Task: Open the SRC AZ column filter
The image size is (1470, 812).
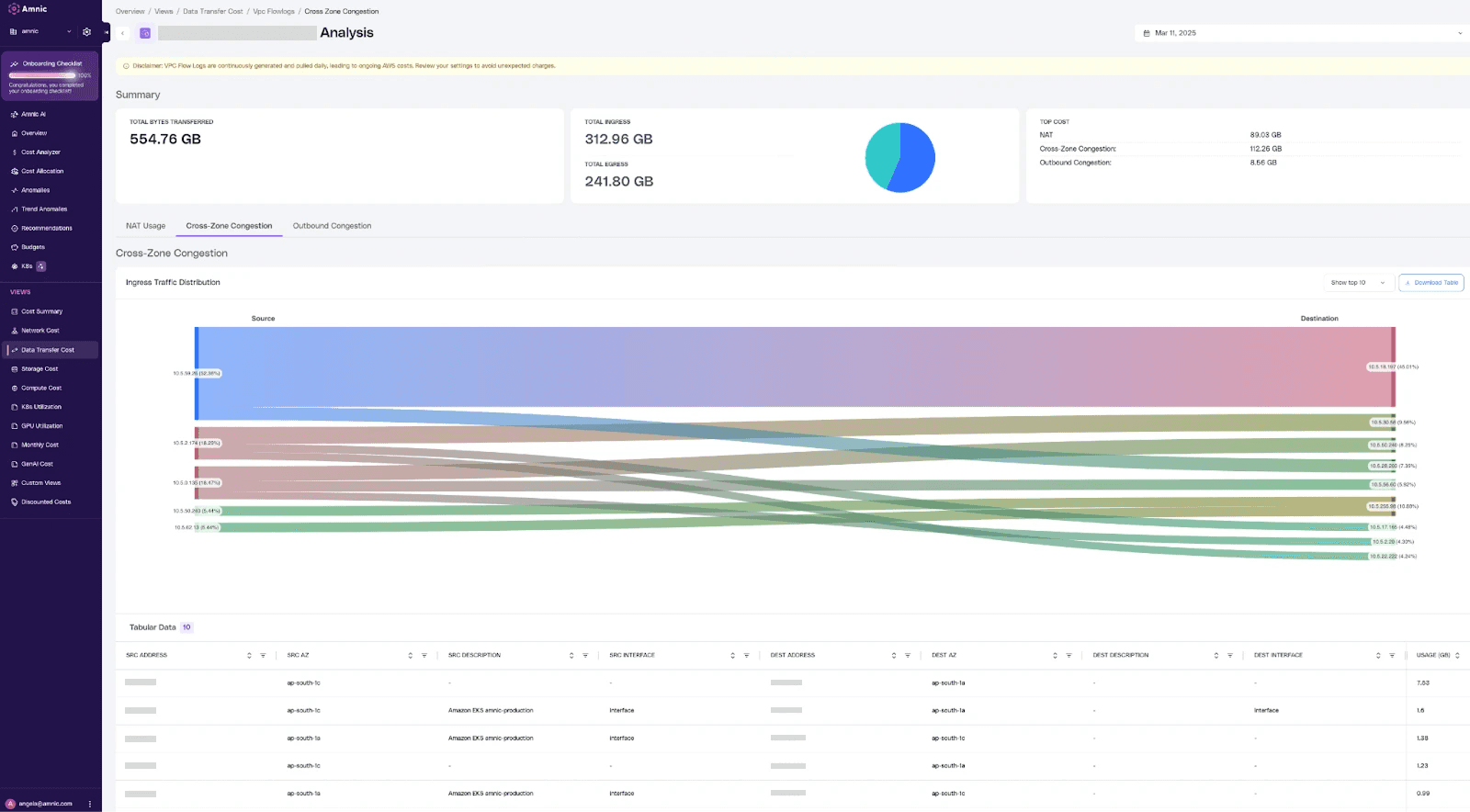Action: coord(424,656)
